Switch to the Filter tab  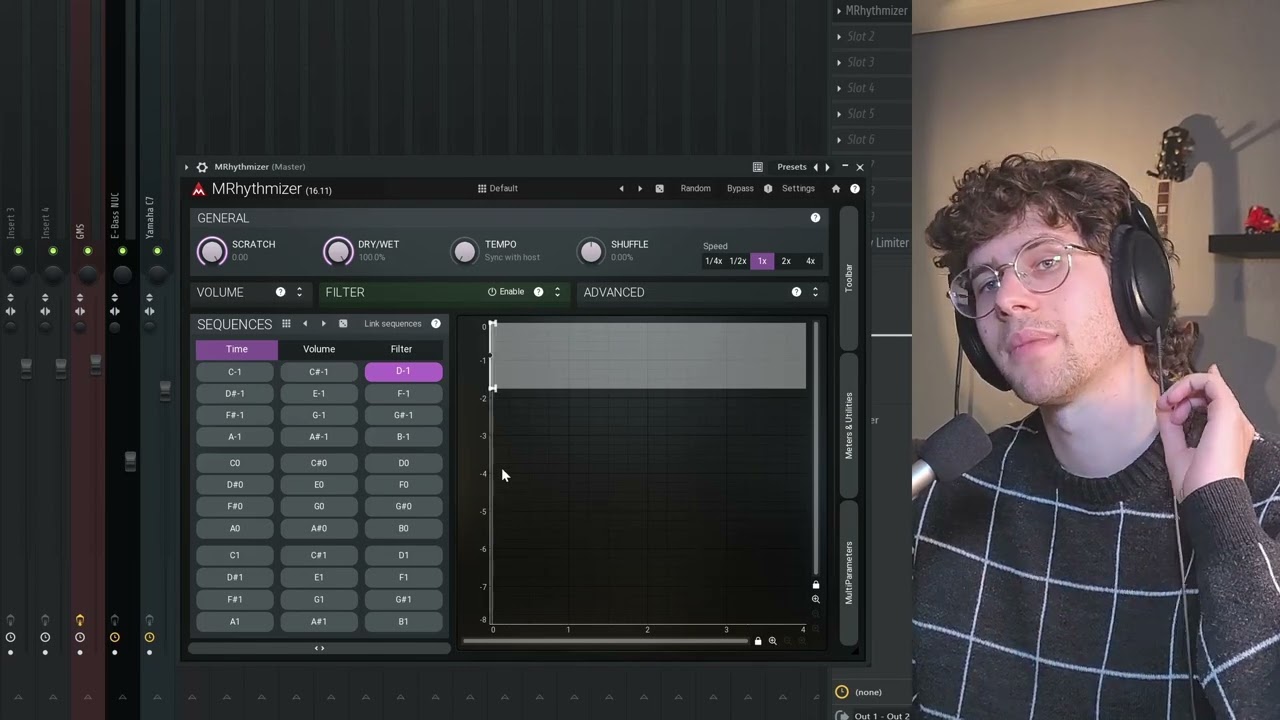click(401, 349)
